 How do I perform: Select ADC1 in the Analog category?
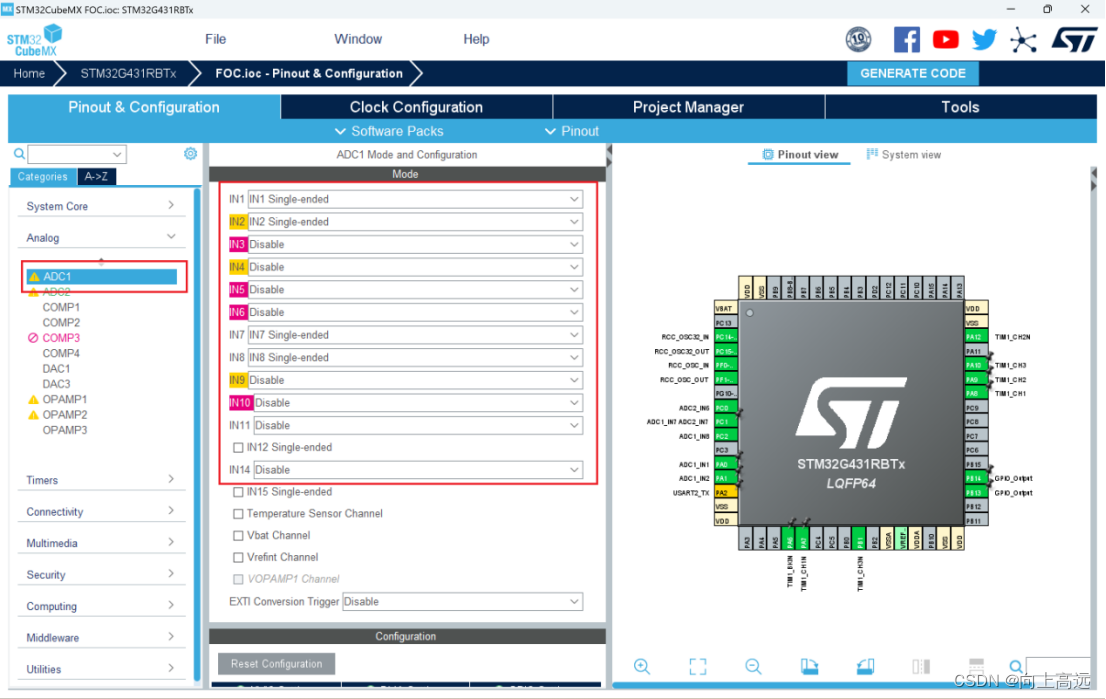coord(57,276)
